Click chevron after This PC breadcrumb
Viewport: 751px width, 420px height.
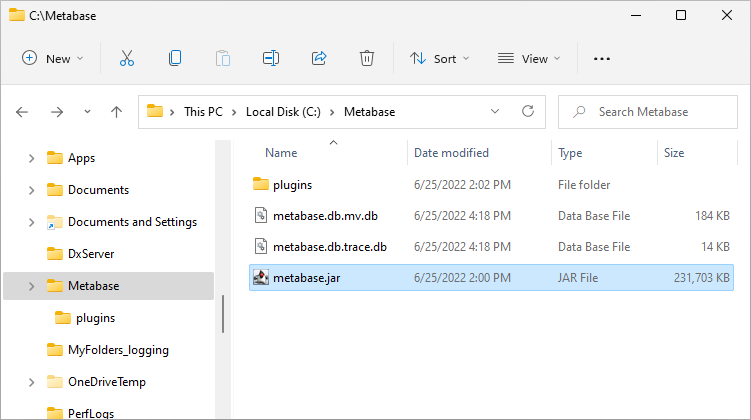pos(234,113)
